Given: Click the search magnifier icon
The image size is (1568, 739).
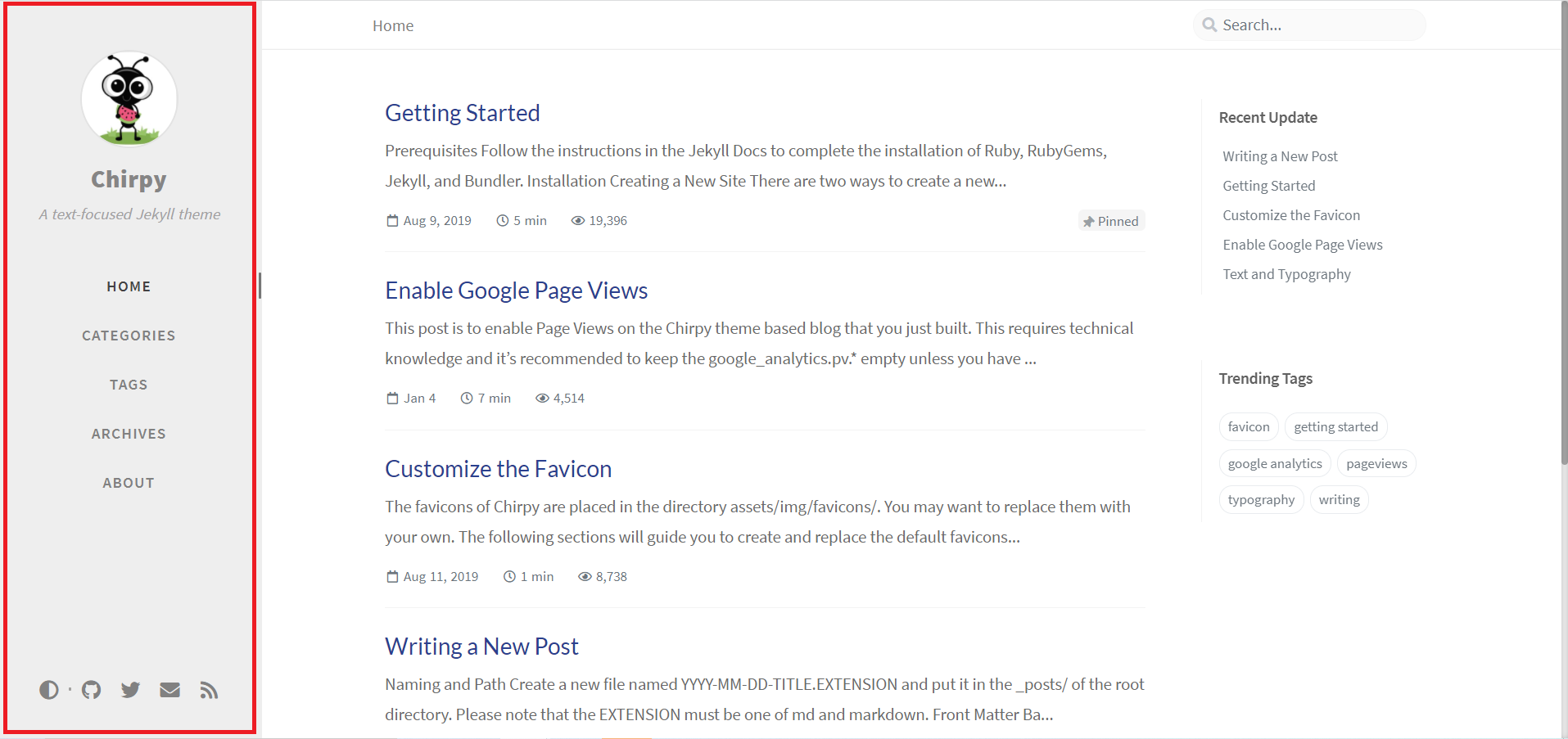Looking at the screenshot, I should 1209,25.
